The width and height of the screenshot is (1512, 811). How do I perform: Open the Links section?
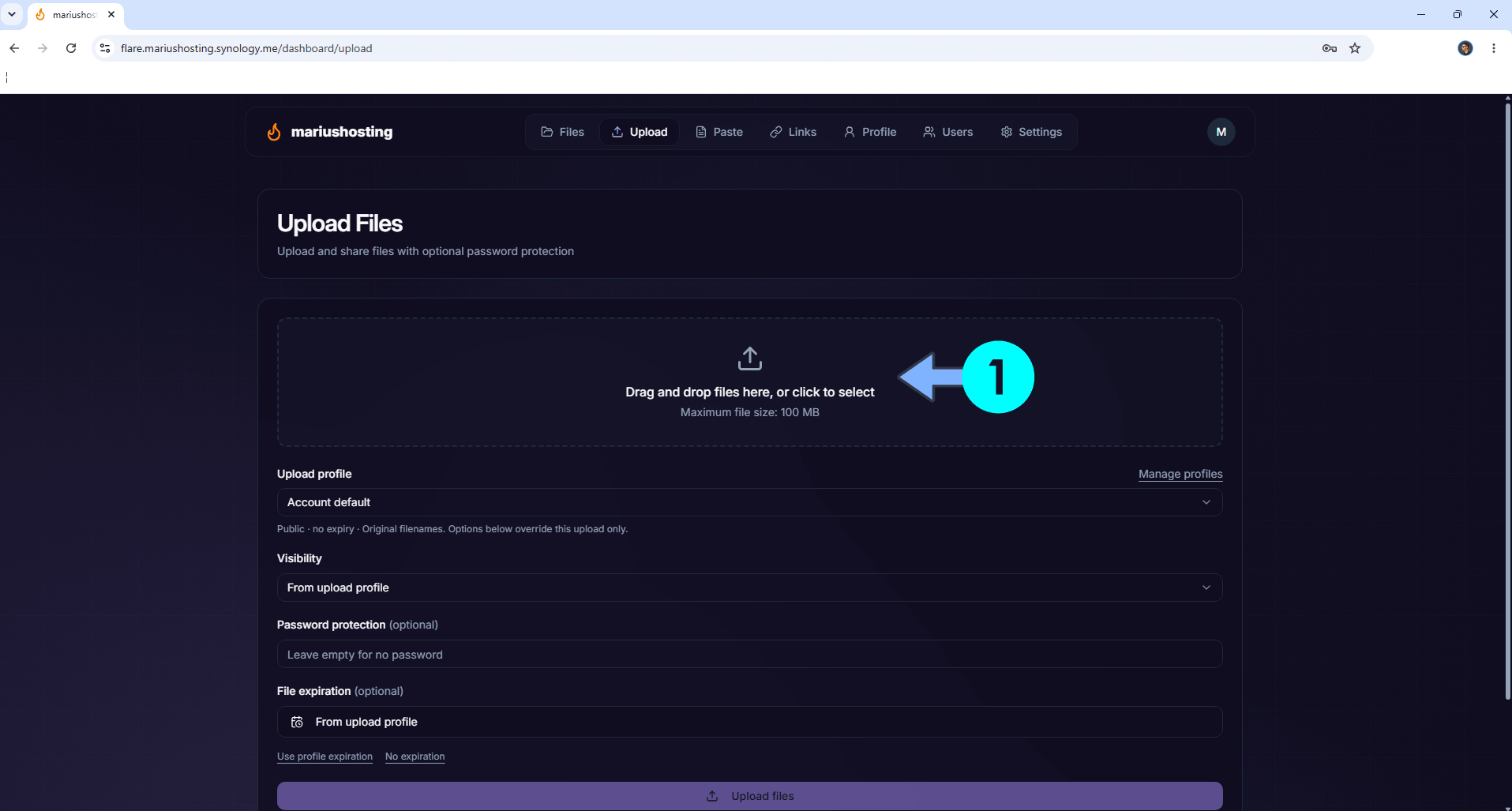tap(794, 132)
